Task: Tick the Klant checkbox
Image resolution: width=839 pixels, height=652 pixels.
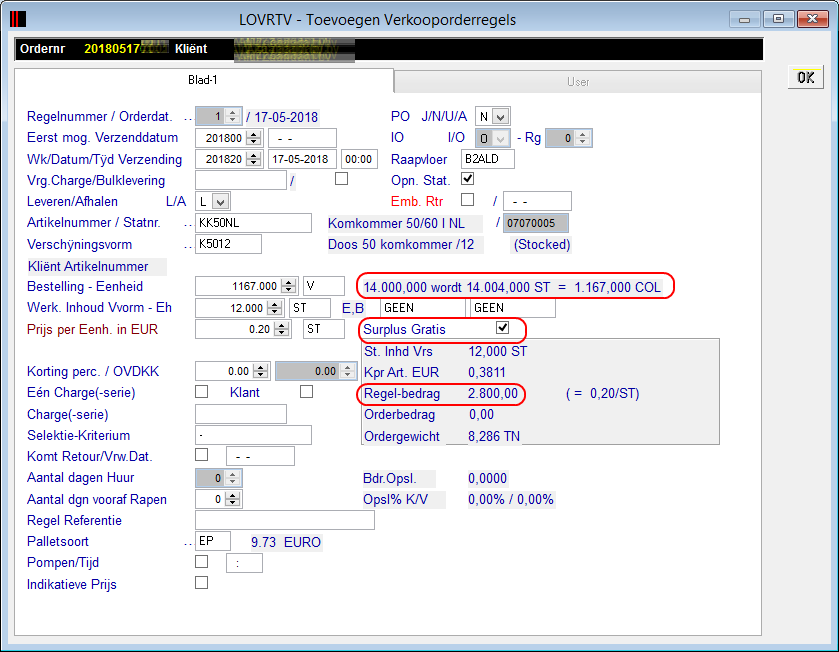Action: point(307,392)
